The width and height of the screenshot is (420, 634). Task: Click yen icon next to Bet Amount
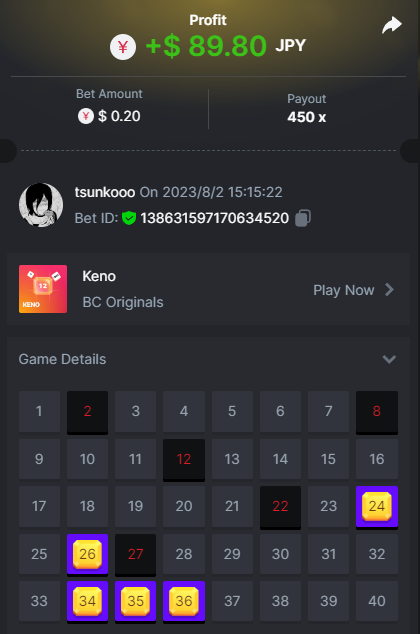(x=86, y=116)
